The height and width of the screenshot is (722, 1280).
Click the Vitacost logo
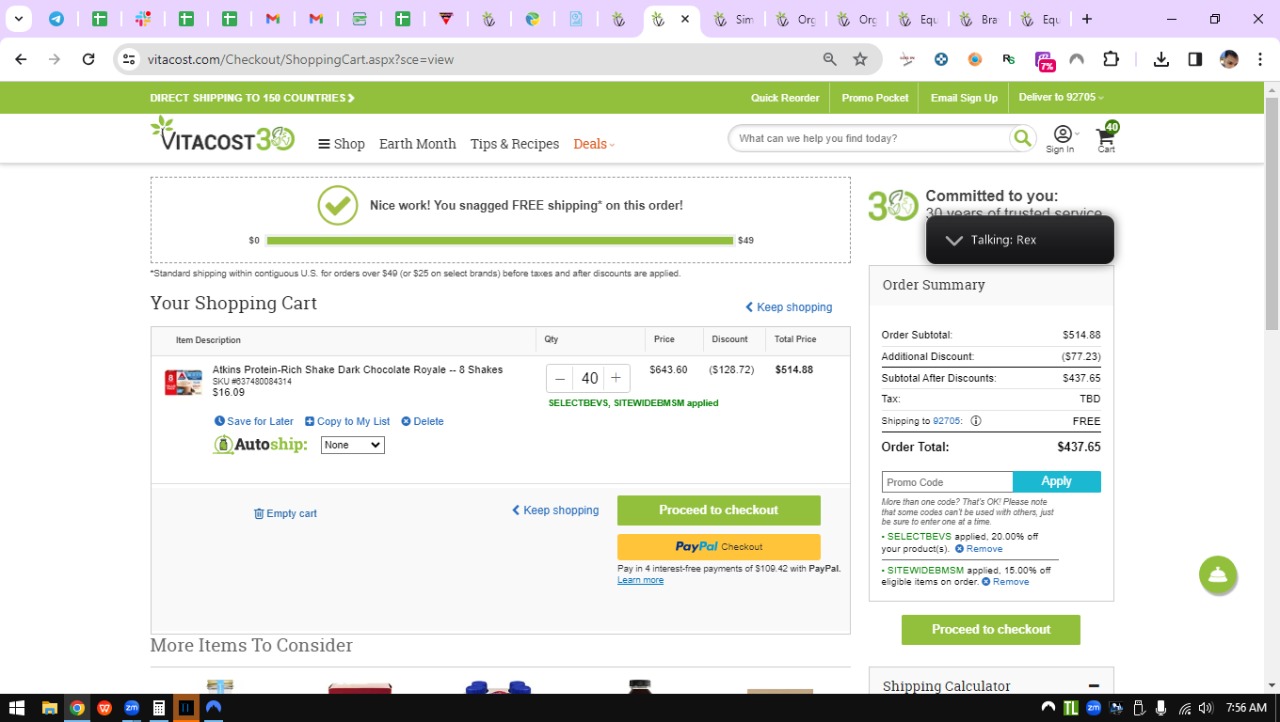click(x=222, y=135)
